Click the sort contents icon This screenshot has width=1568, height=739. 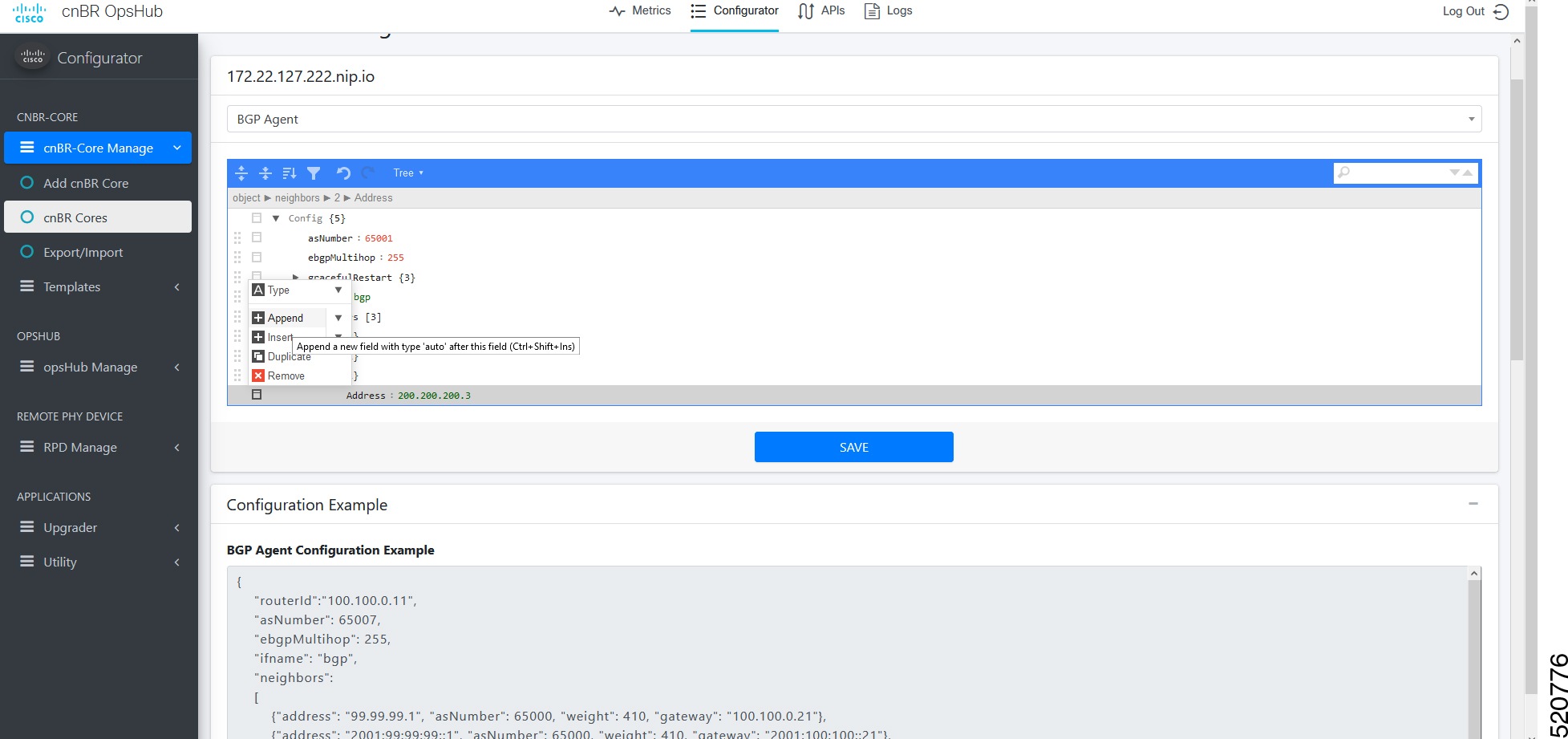(289, 173)
